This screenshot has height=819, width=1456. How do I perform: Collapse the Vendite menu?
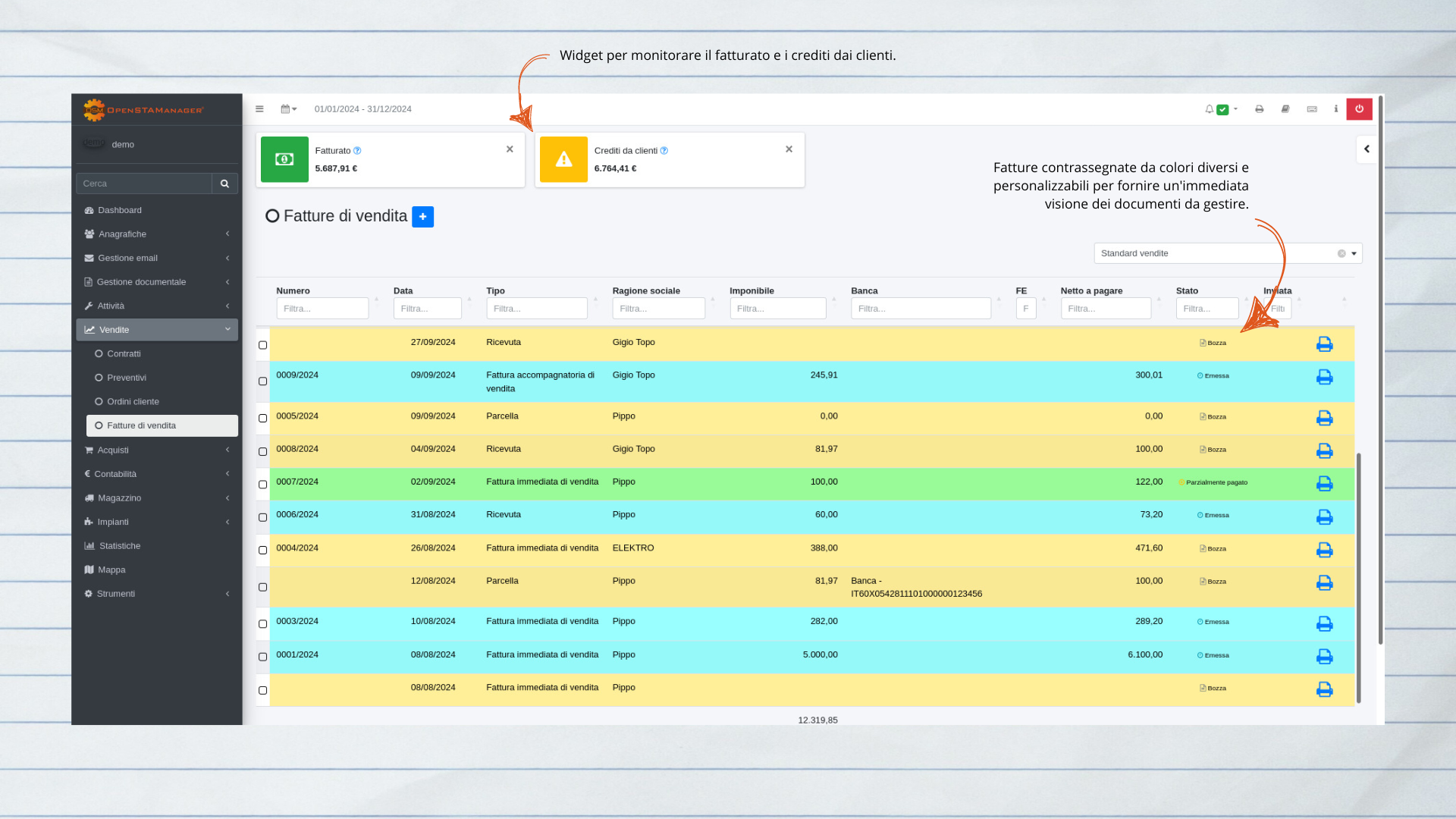point(157,330)
